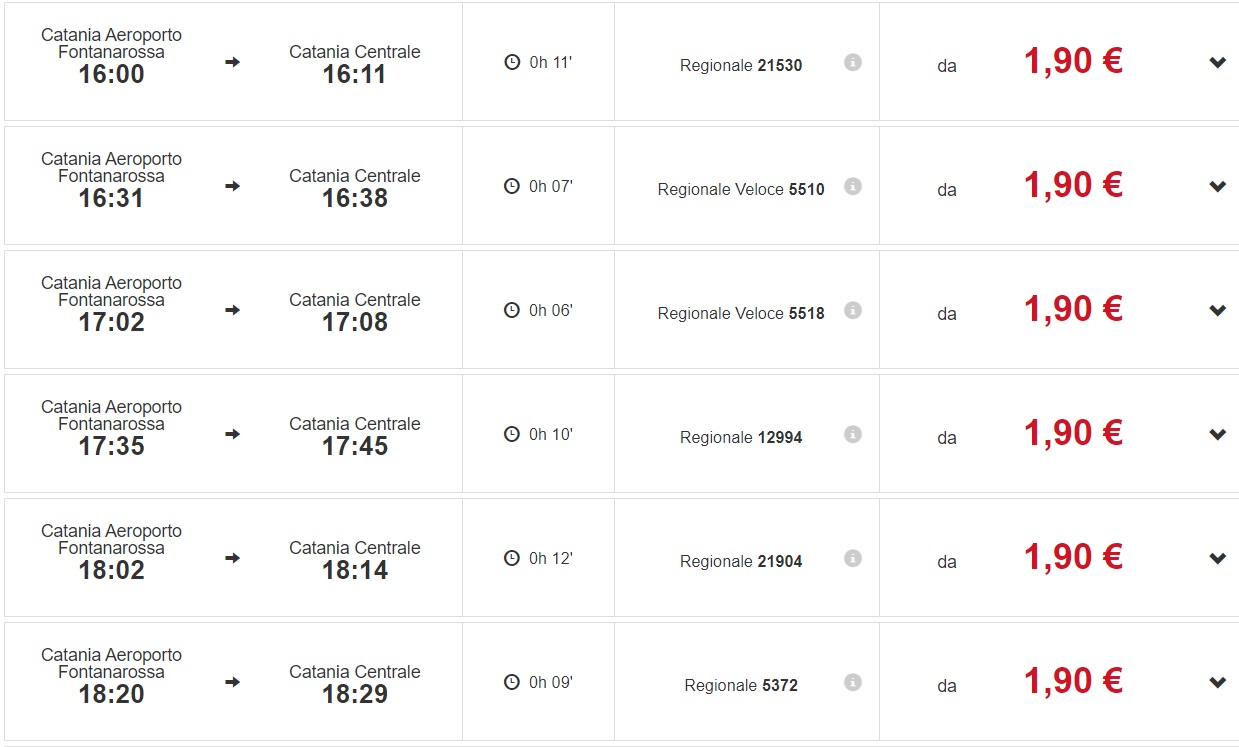The height and width of the screenshot is (747, 1239).
Task: Click the Regionale 12994 train label
Action: coord(741,437)
